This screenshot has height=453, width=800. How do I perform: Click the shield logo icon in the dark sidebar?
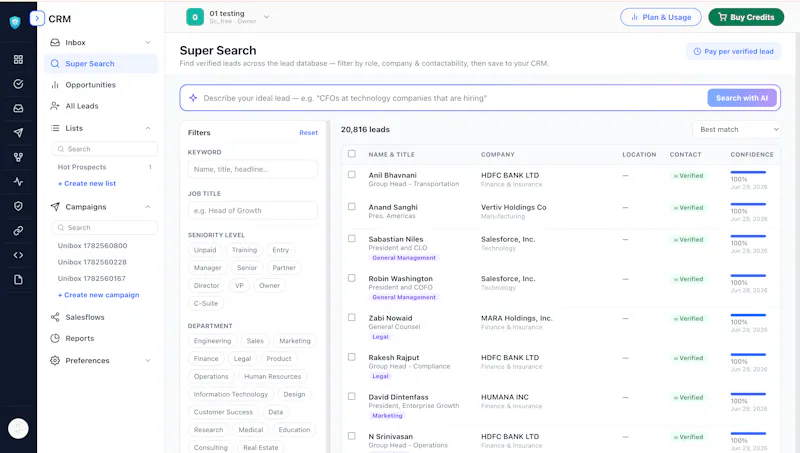pos(15,22)
